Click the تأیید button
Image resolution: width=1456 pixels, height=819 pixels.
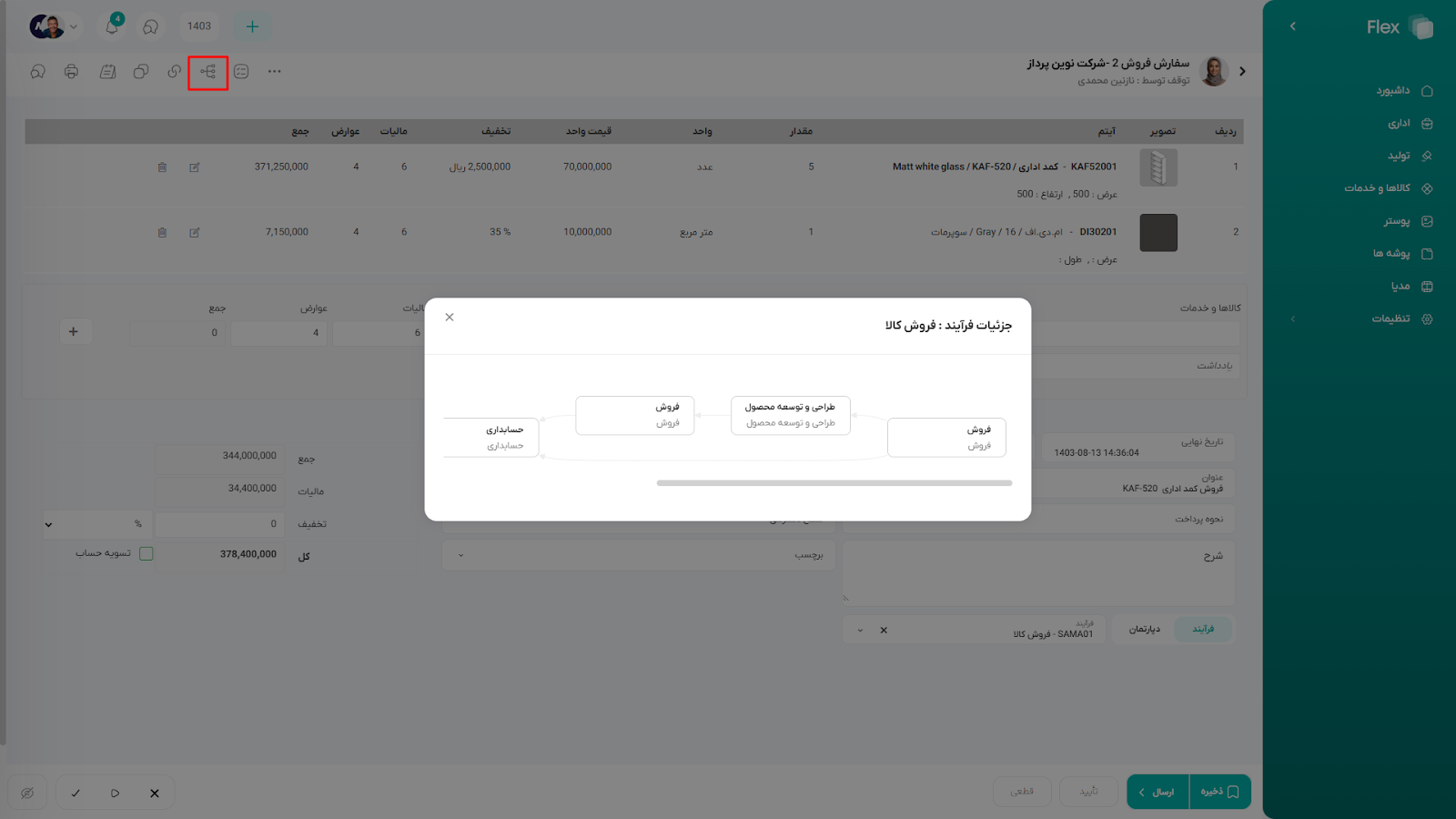[x=1089, y=792]
